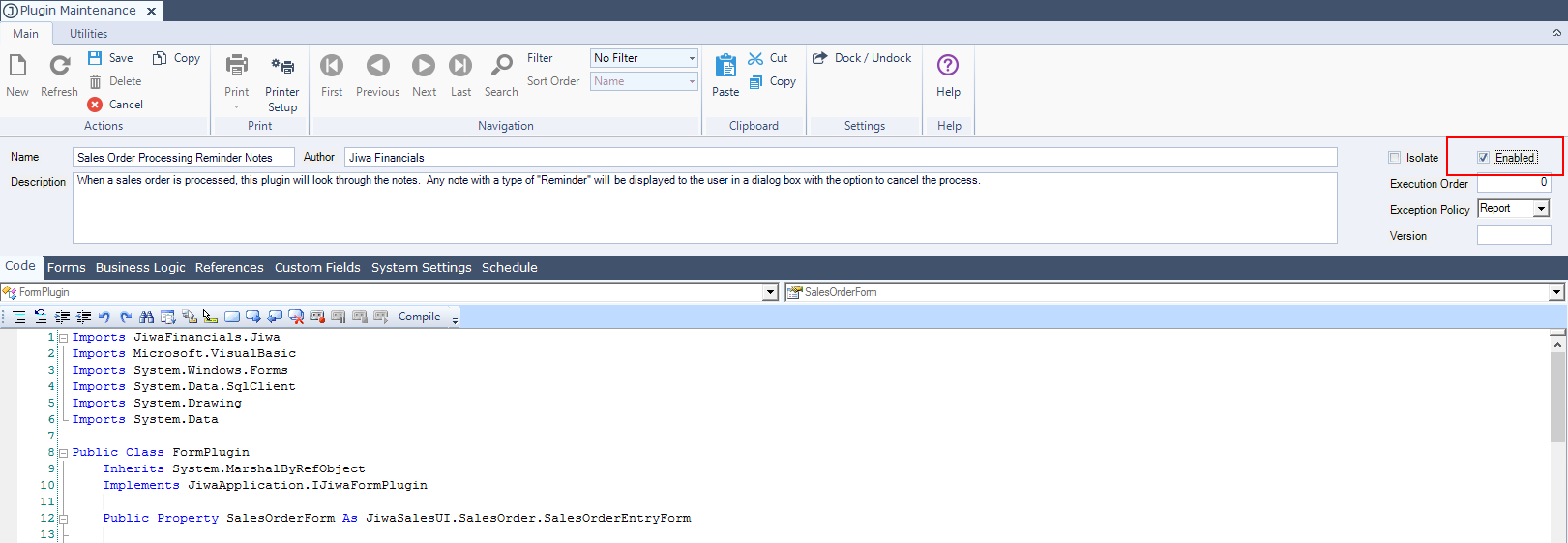Switch to the Business Logic tab
Viewport: 1568px width, 543px height.
click(140, 268)
